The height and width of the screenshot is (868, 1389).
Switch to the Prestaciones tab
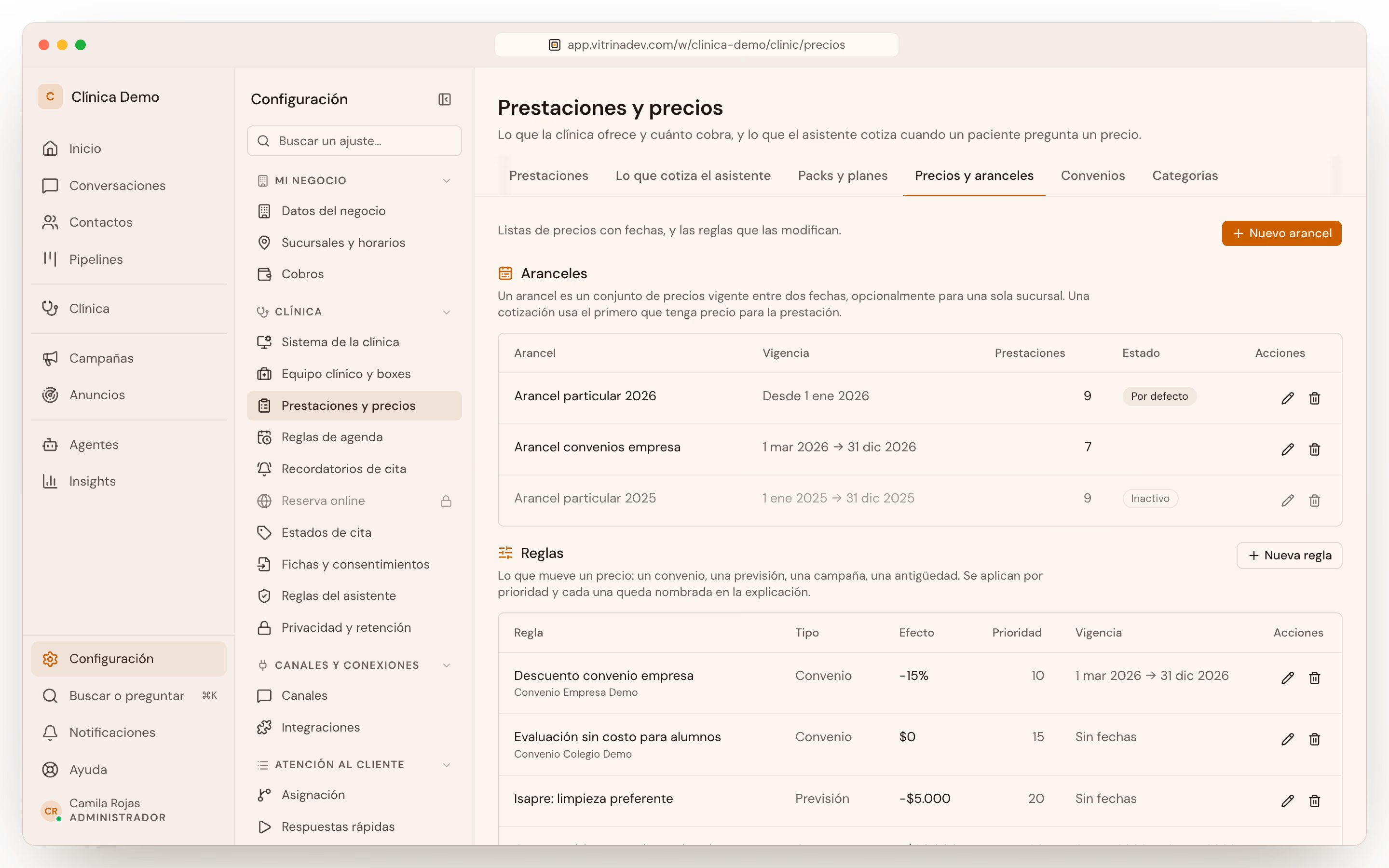[548, 176]
